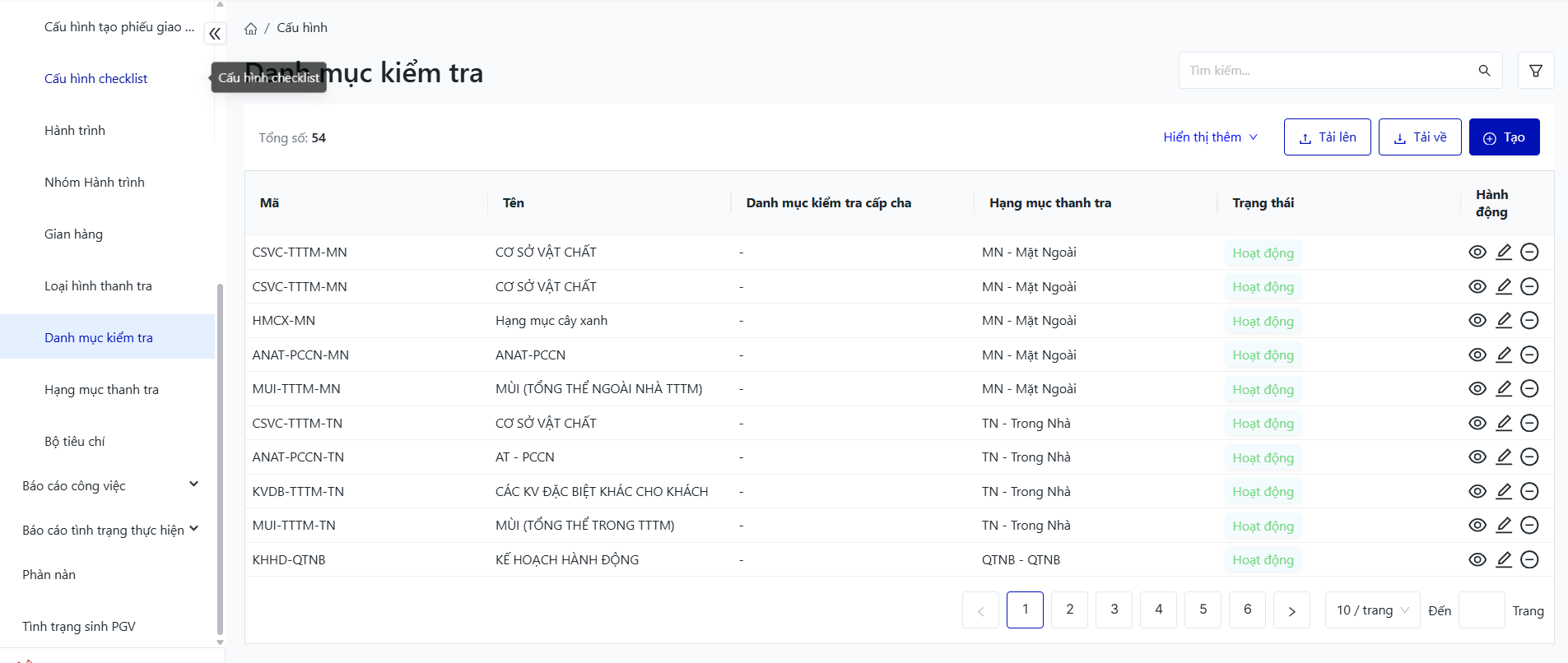
Task: Click the Tải lên upload button
Action: 1327,137
